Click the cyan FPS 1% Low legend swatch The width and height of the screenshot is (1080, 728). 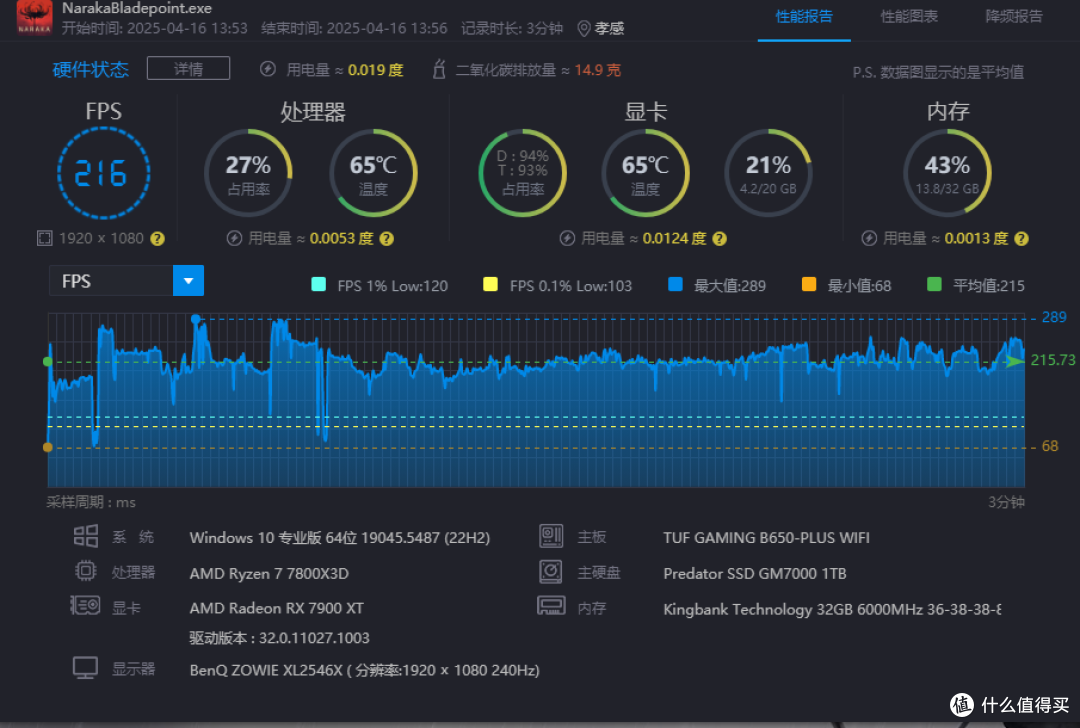click(318, 284)
